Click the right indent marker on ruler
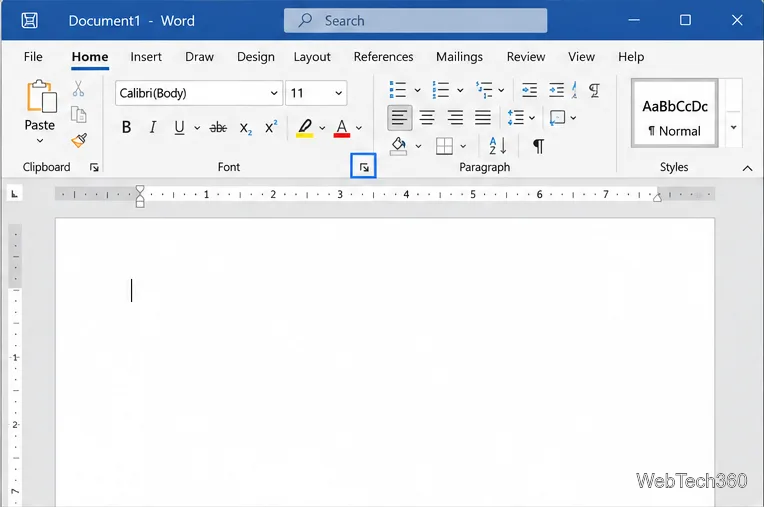The width and height of the screenshot is (764, 507). [657, 197]
